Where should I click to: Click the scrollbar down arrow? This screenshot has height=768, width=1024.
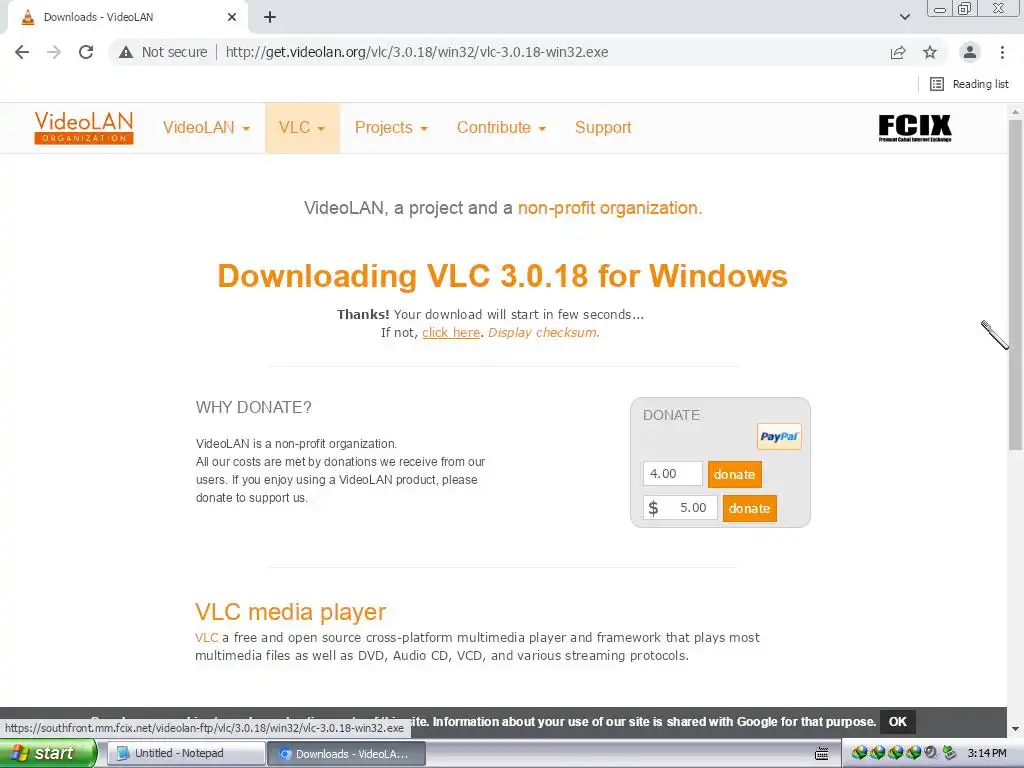[x=1015, y=728]
